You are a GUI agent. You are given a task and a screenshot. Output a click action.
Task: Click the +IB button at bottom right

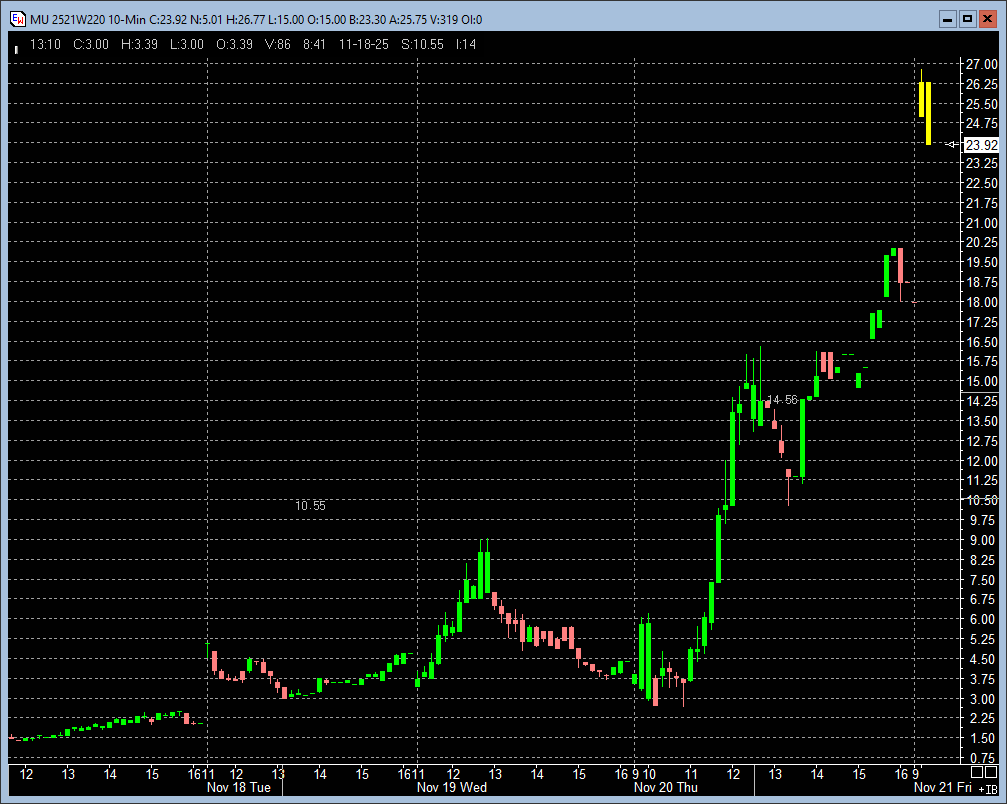tap(987, 788)
